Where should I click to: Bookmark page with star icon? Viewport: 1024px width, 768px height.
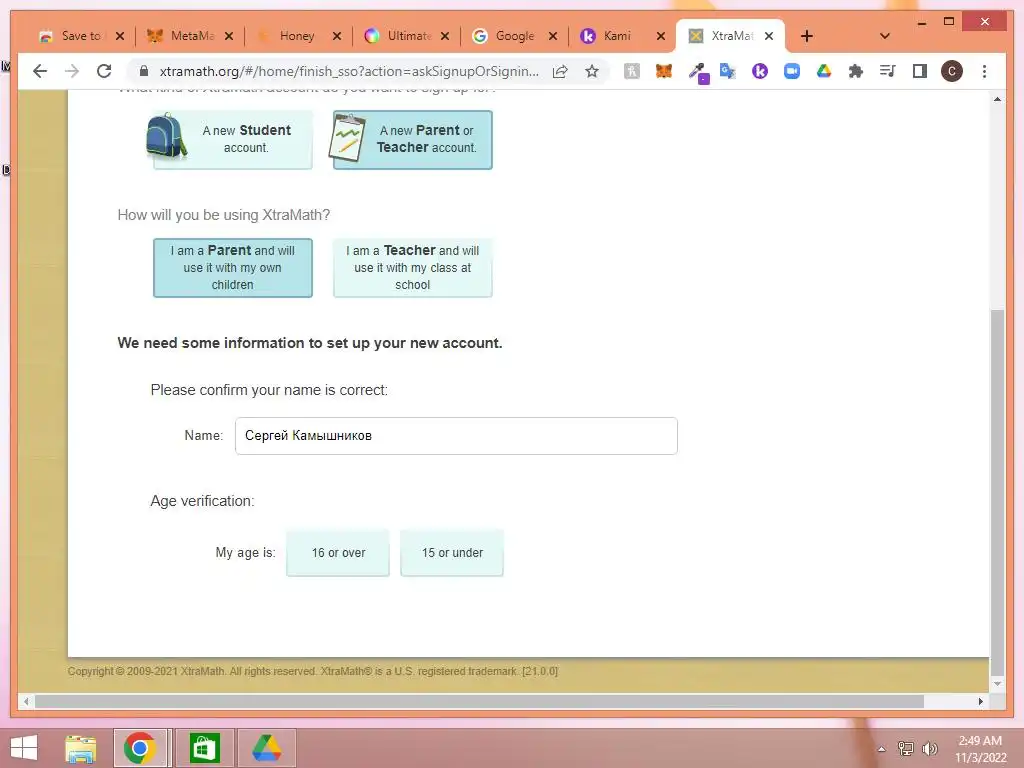[592, 71]
